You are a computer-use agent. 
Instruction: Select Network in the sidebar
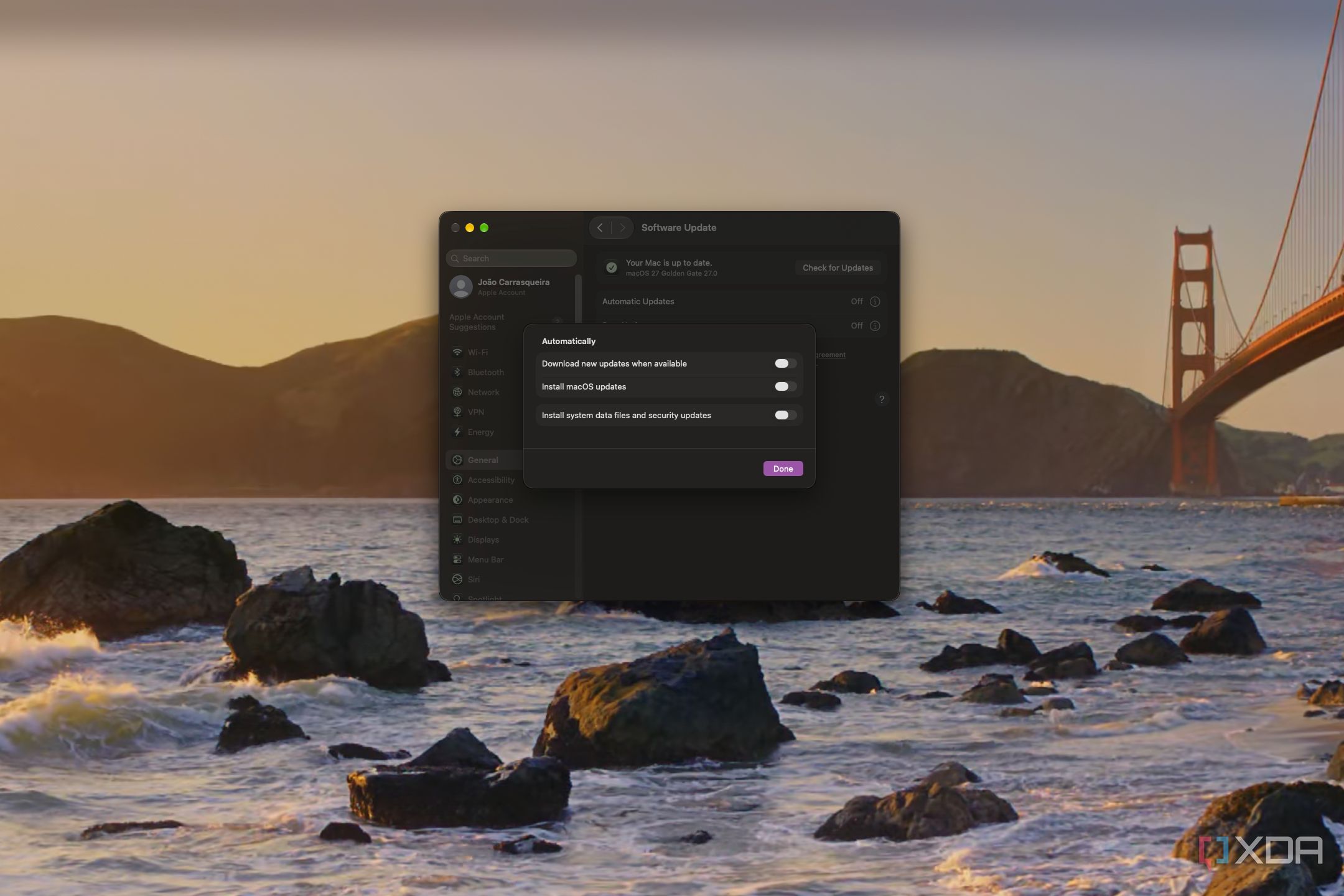pos(483,392)
